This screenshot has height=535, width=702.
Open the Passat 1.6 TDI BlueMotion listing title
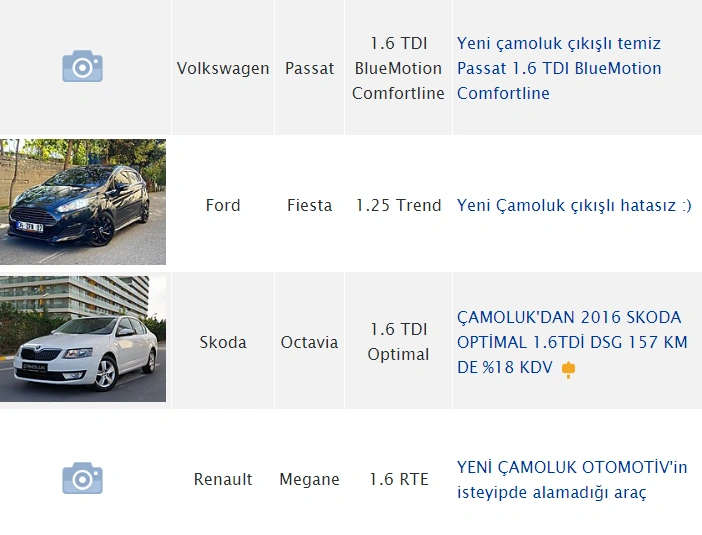tap(558, 68)
